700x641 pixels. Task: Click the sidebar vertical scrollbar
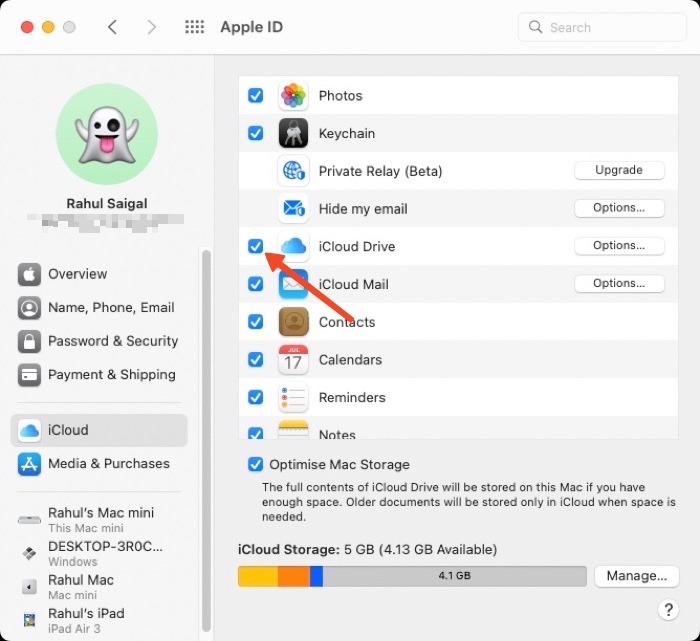pos(206,441)
